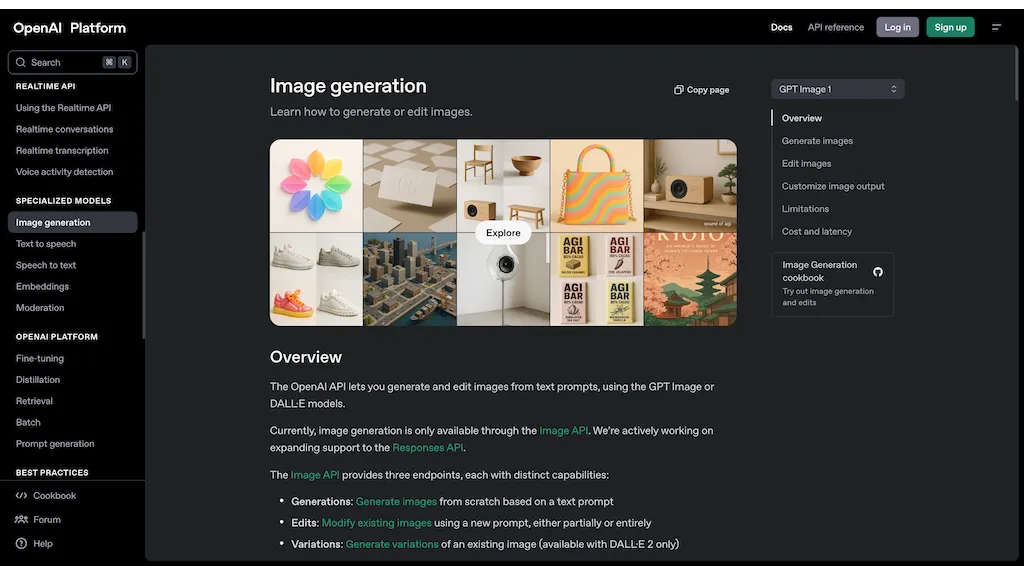Click the isometric city thumbnail

pos(409,280)
